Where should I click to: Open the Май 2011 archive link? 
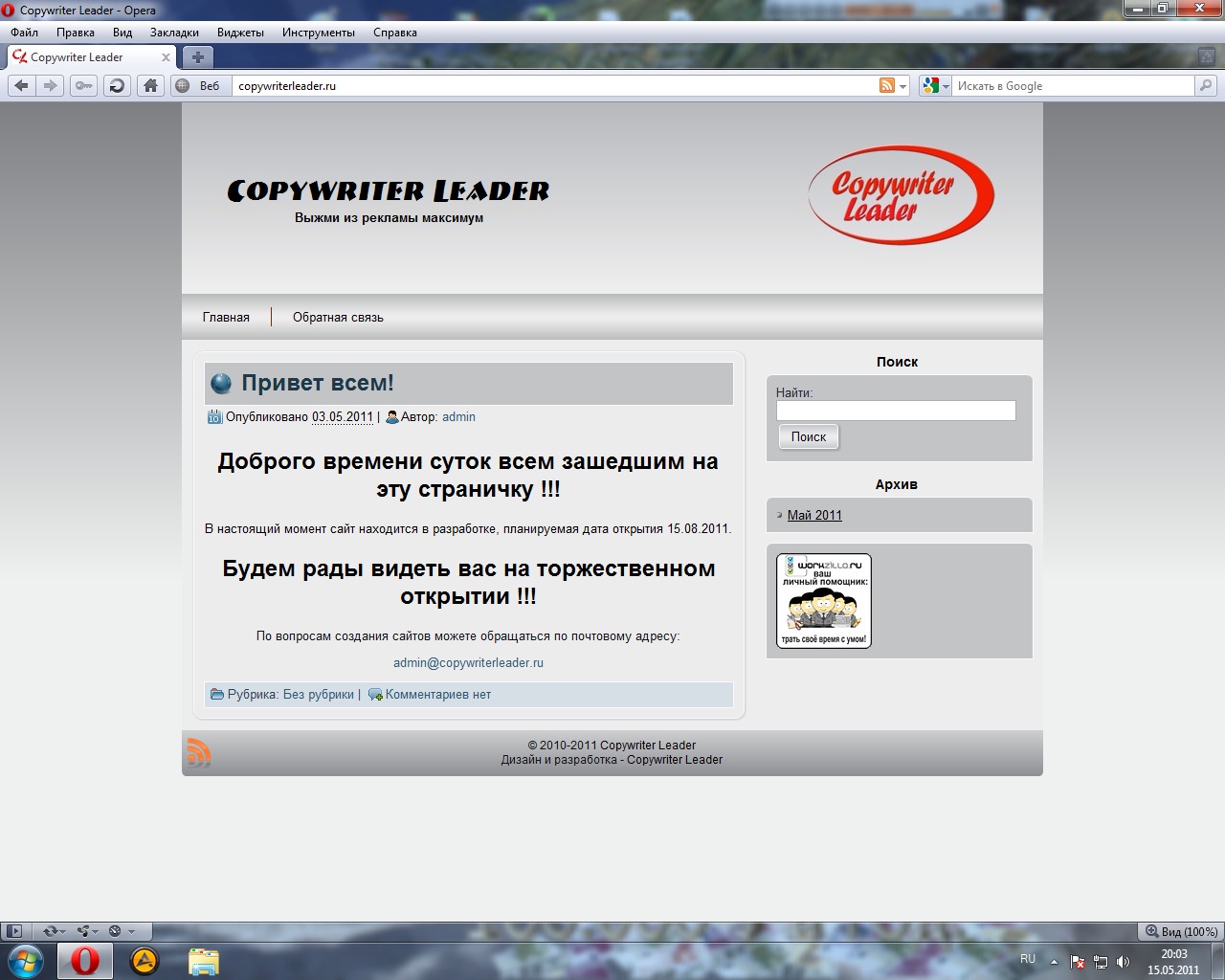click(813, 515)
